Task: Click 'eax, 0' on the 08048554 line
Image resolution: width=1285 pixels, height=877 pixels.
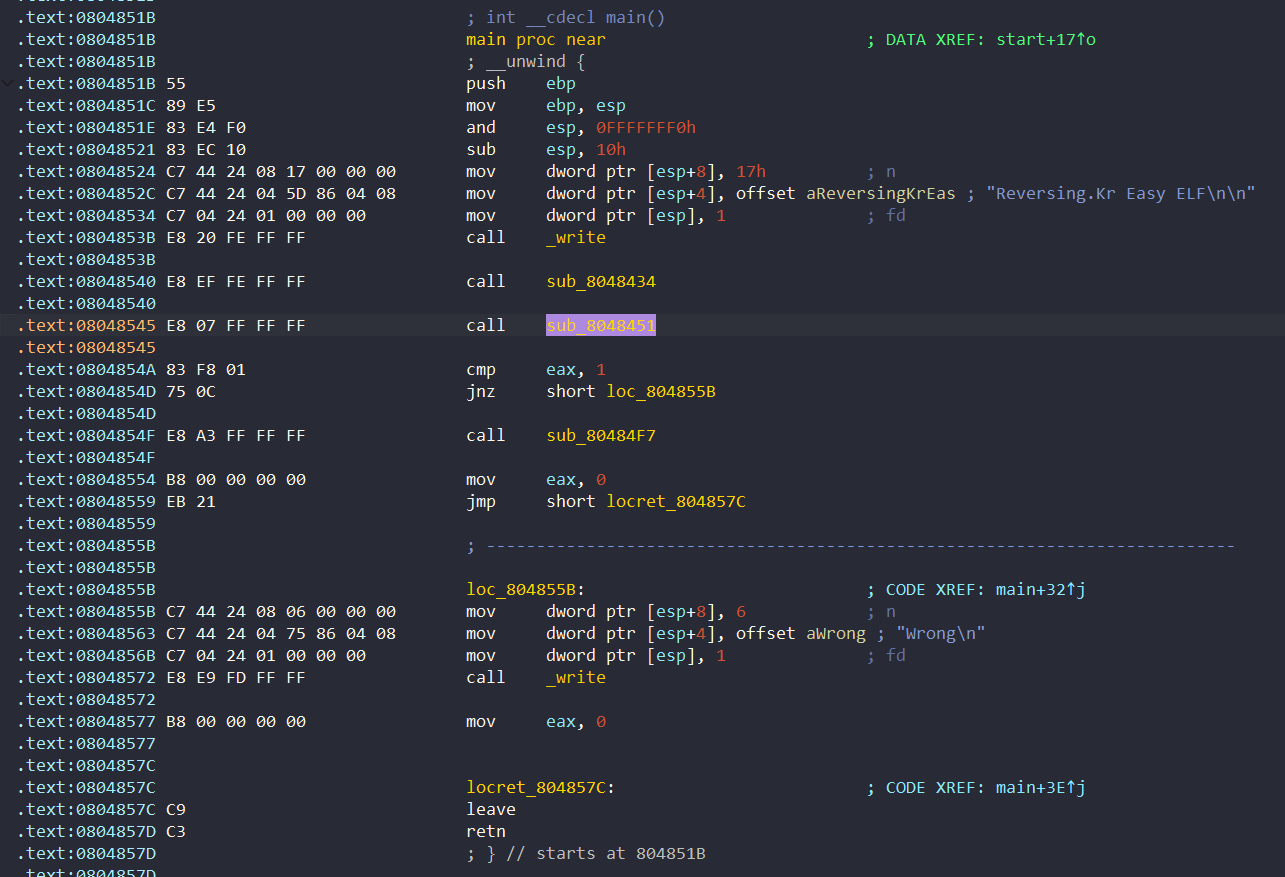Action: tap(576, 479)
